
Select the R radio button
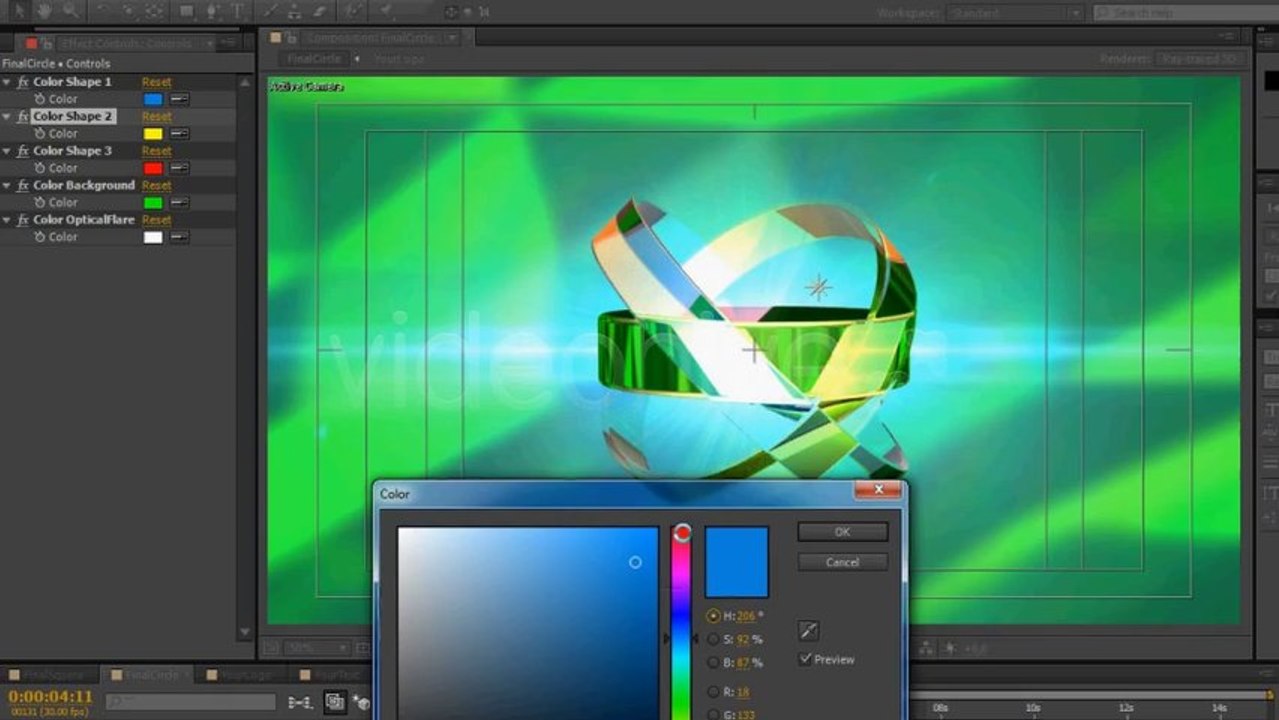click(713, 692)
